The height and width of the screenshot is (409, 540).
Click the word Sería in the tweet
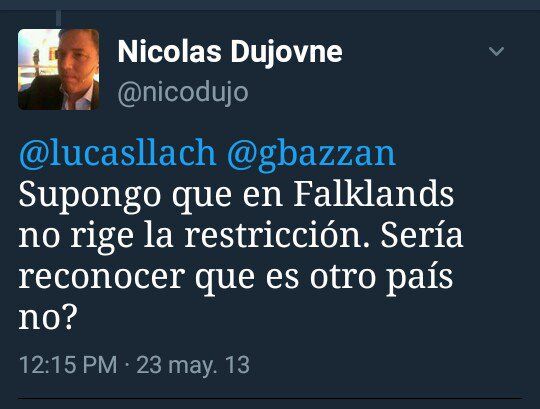pos(422,234)
